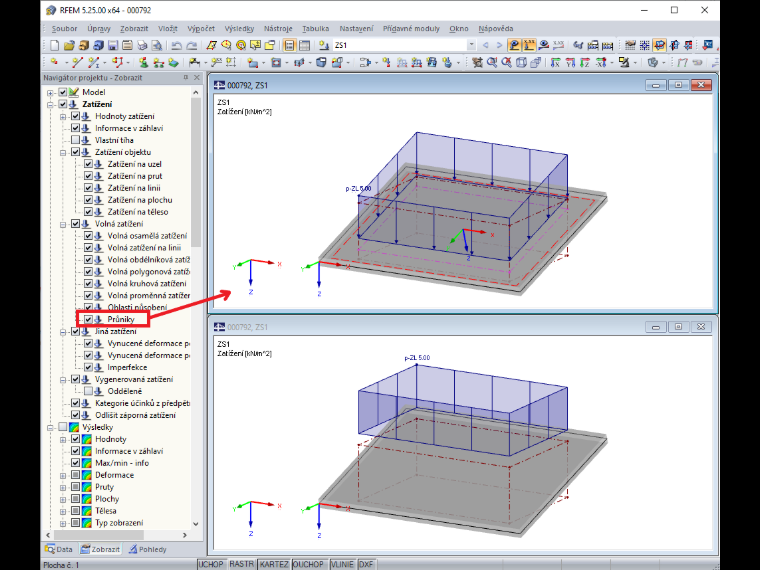Open the Soubor menu
The width and height of the screenshot is (760, 570).
click(x=64, y=29)
